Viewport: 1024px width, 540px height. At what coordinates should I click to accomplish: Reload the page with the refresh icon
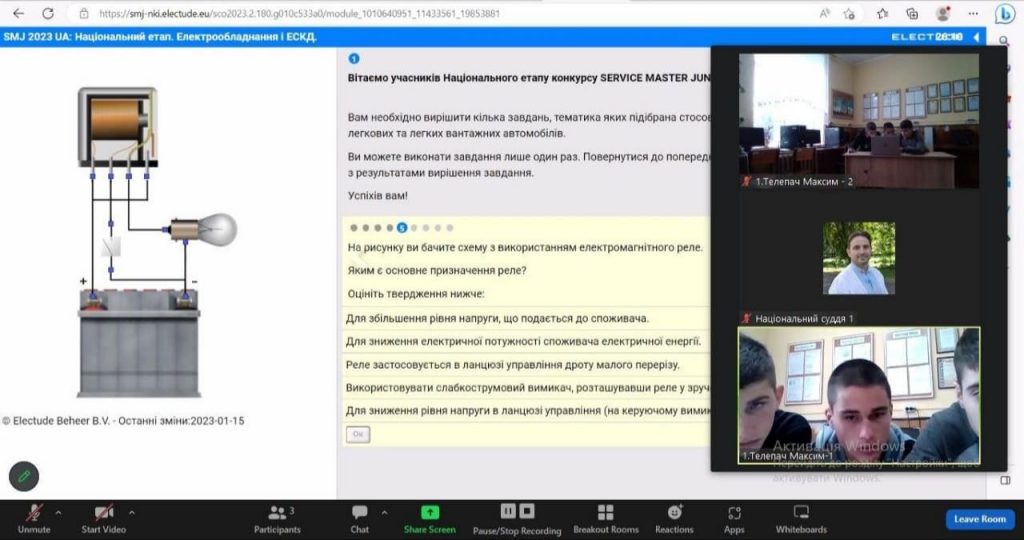[x=48, y=13]
